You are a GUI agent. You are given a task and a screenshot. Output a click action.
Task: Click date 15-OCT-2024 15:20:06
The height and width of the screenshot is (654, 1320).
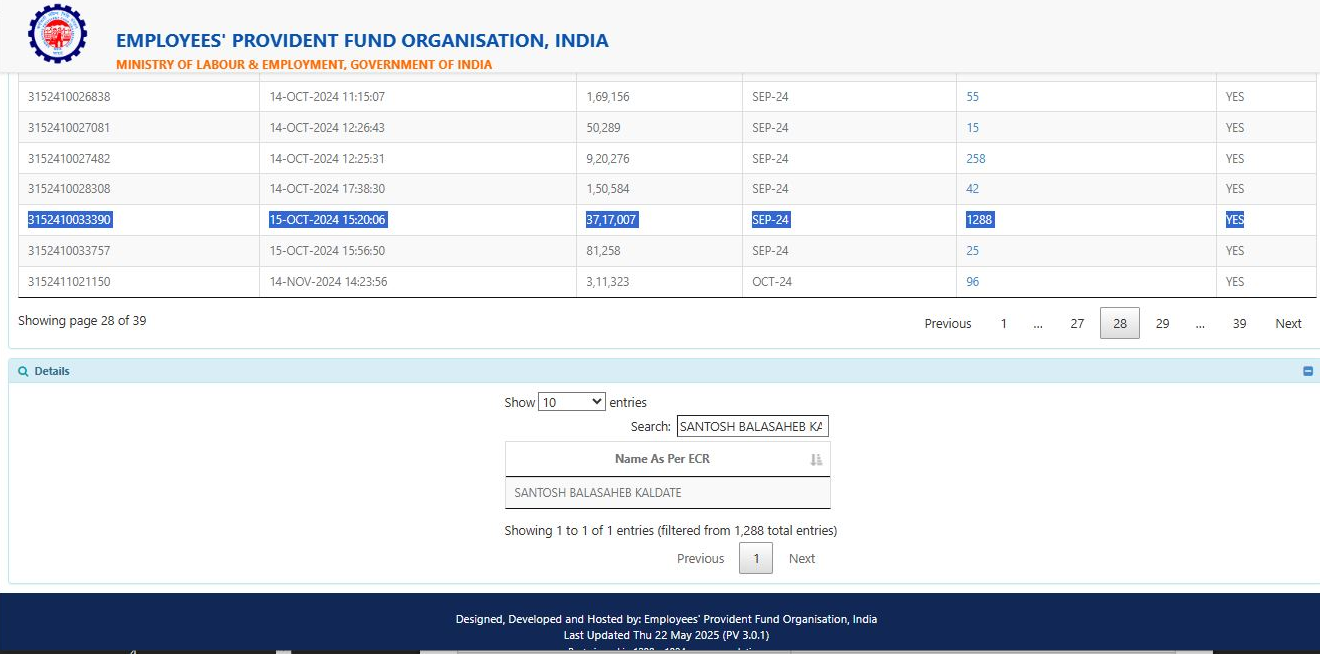tap(327, 220)
